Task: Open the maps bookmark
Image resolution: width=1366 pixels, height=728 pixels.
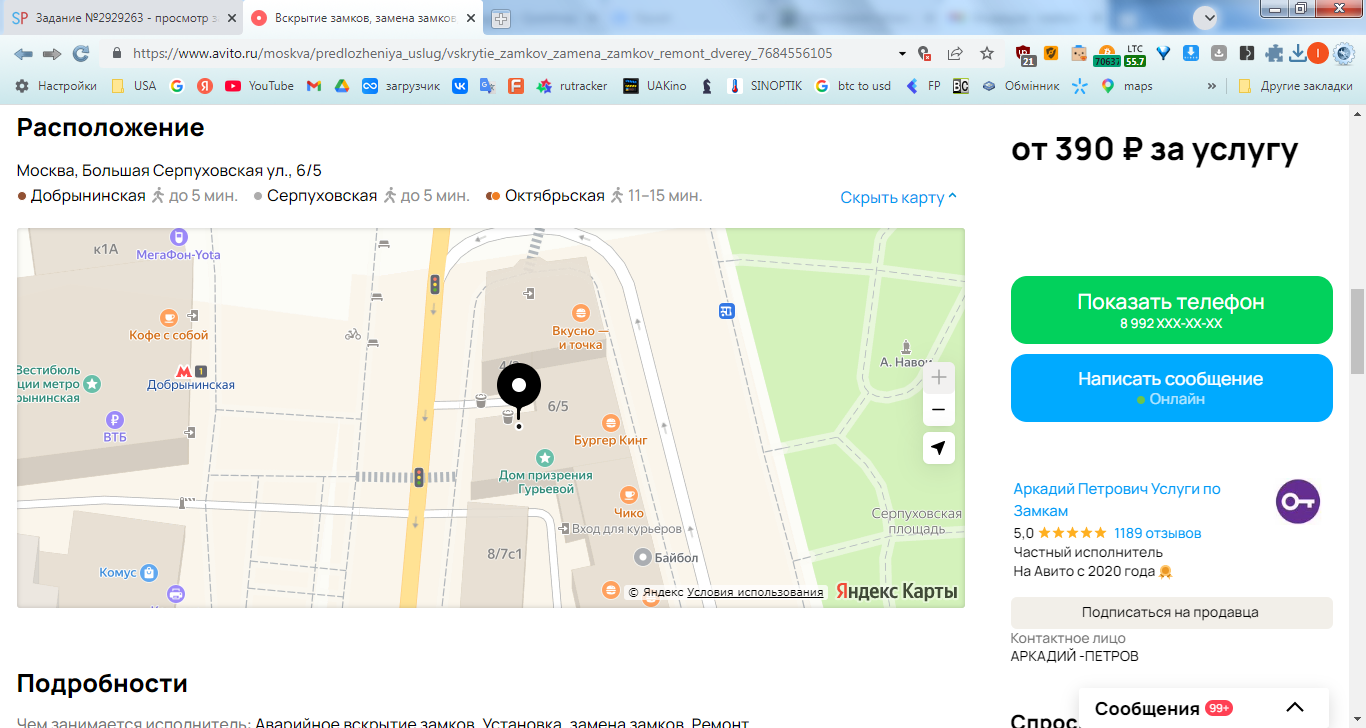Action: point(1126,86)
